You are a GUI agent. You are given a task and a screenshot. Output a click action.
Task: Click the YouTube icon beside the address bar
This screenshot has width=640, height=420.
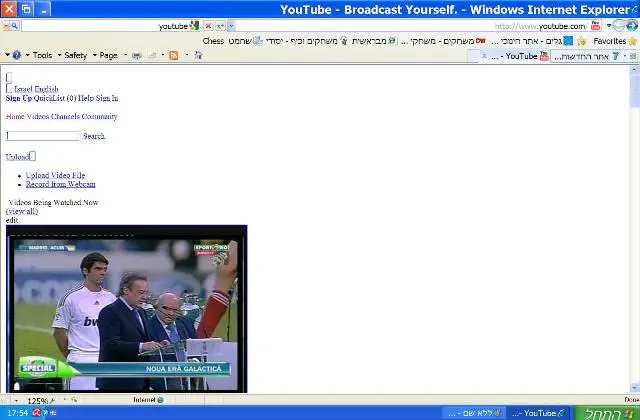[596, 25]
